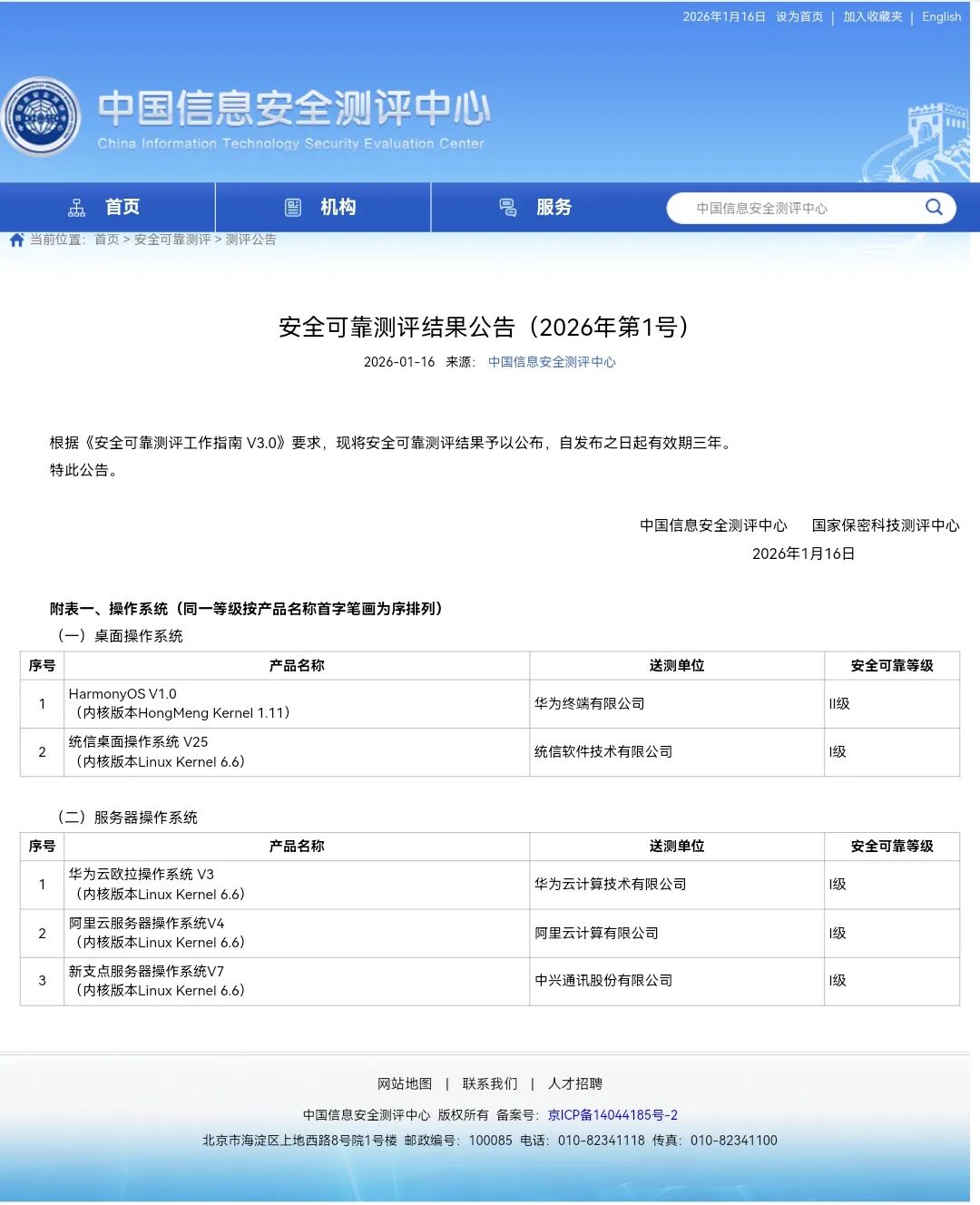The width and height of the screenshot is (980, 1205).
Task: Click the 新支点服务器操作系统V7 cell
Action: click(x=297, y=981)
